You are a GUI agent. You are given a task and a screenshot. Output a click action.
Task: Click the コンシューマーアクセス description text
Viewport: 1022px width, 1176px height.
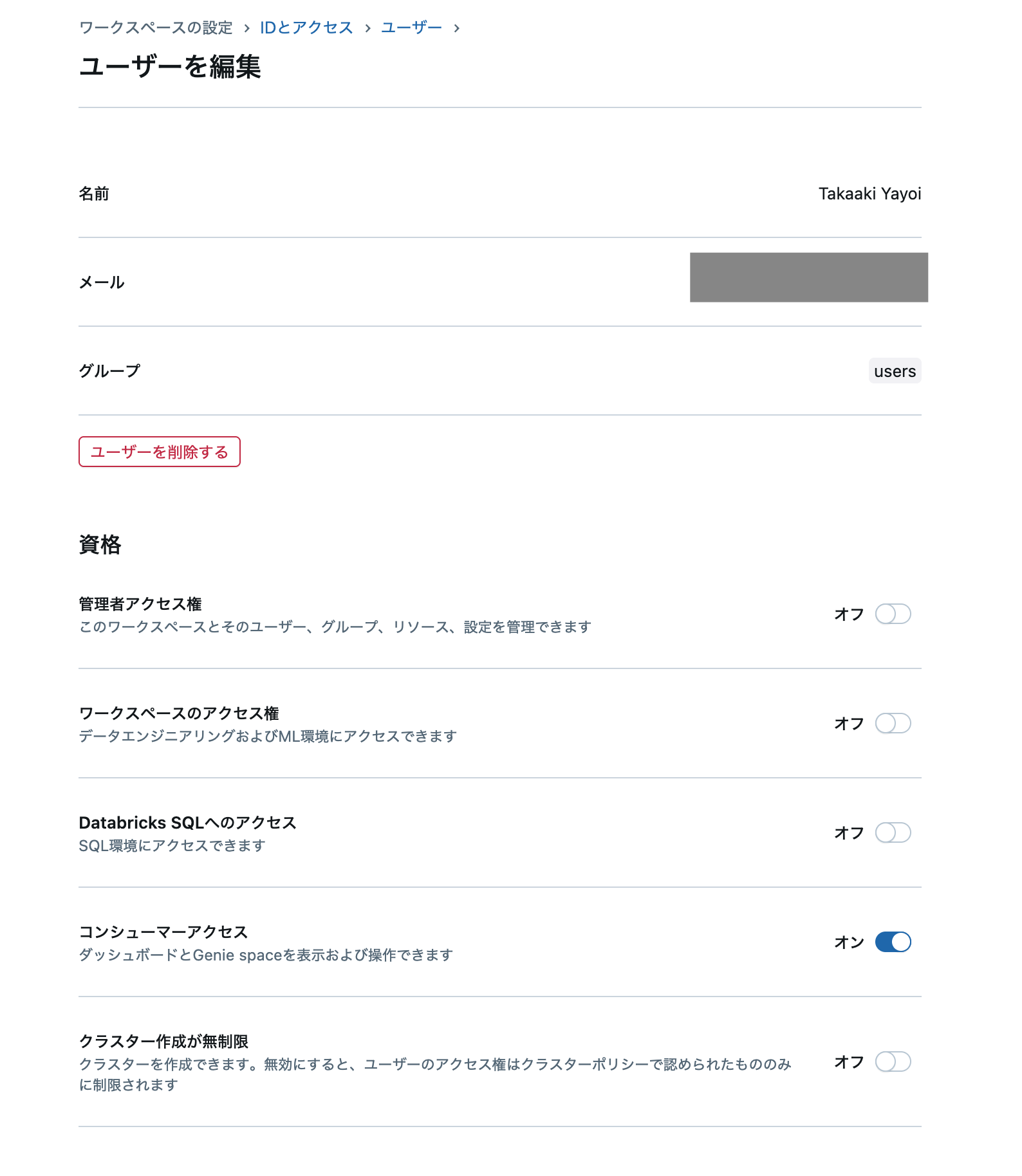pos(265,955)
